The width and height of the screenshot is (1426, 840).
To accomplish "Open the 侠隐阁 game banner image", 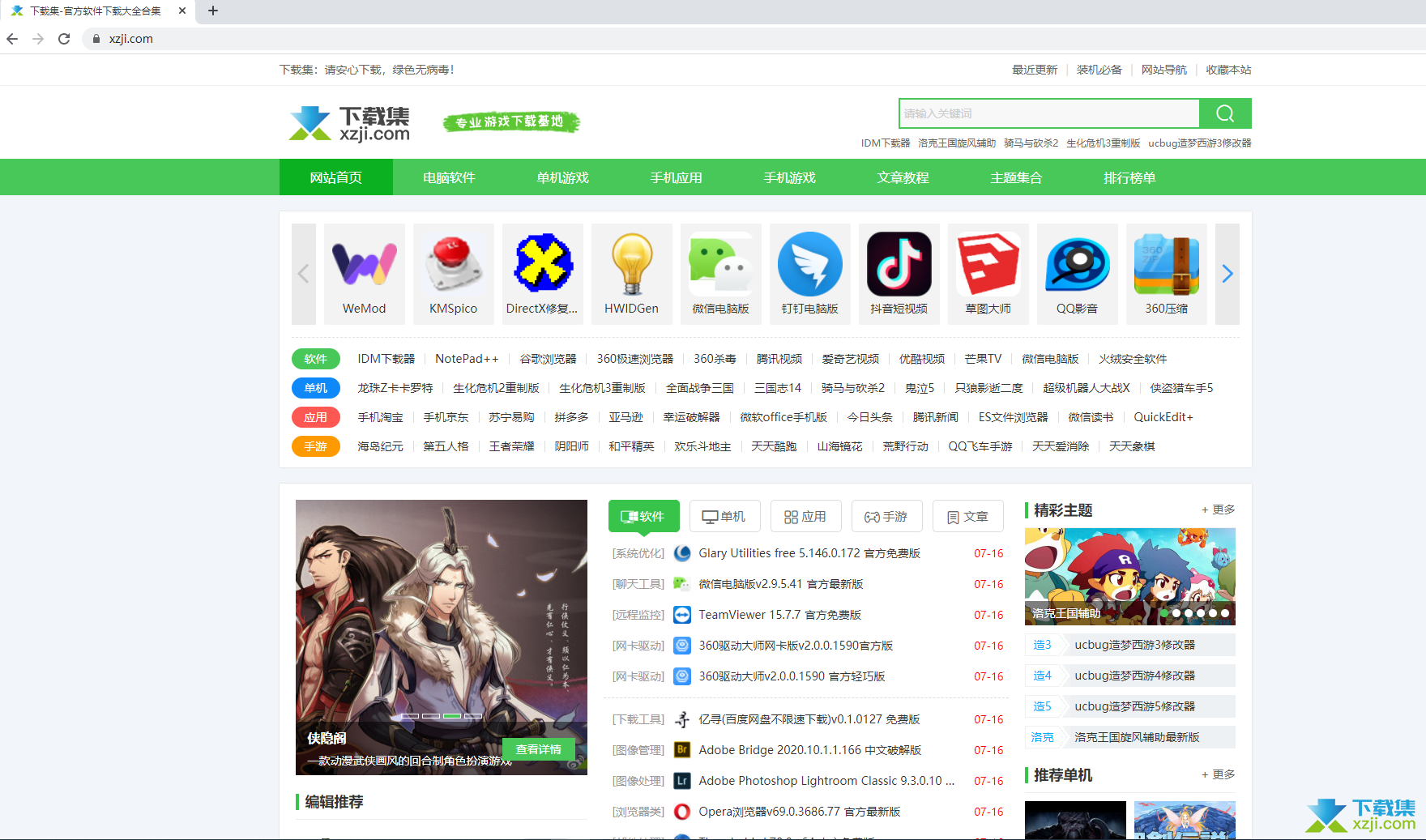I will pyautogui.click(x=442, y=637).
